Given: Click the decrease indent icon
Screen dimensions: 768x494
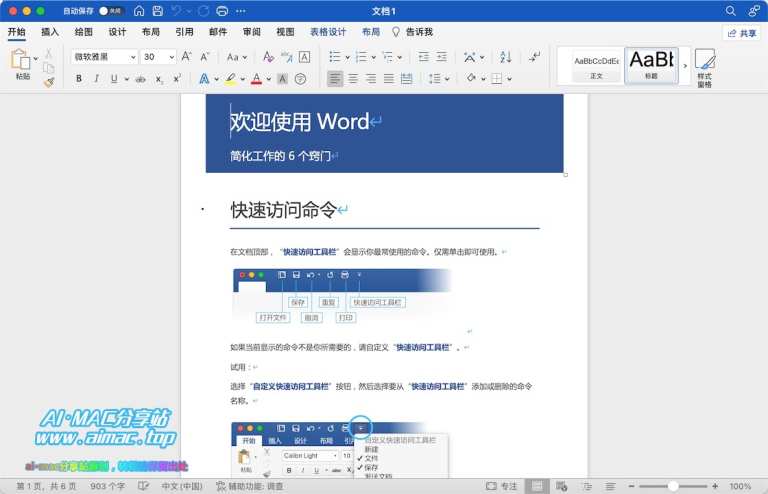Looking at the screenshot, I should [x=424, y=57].
